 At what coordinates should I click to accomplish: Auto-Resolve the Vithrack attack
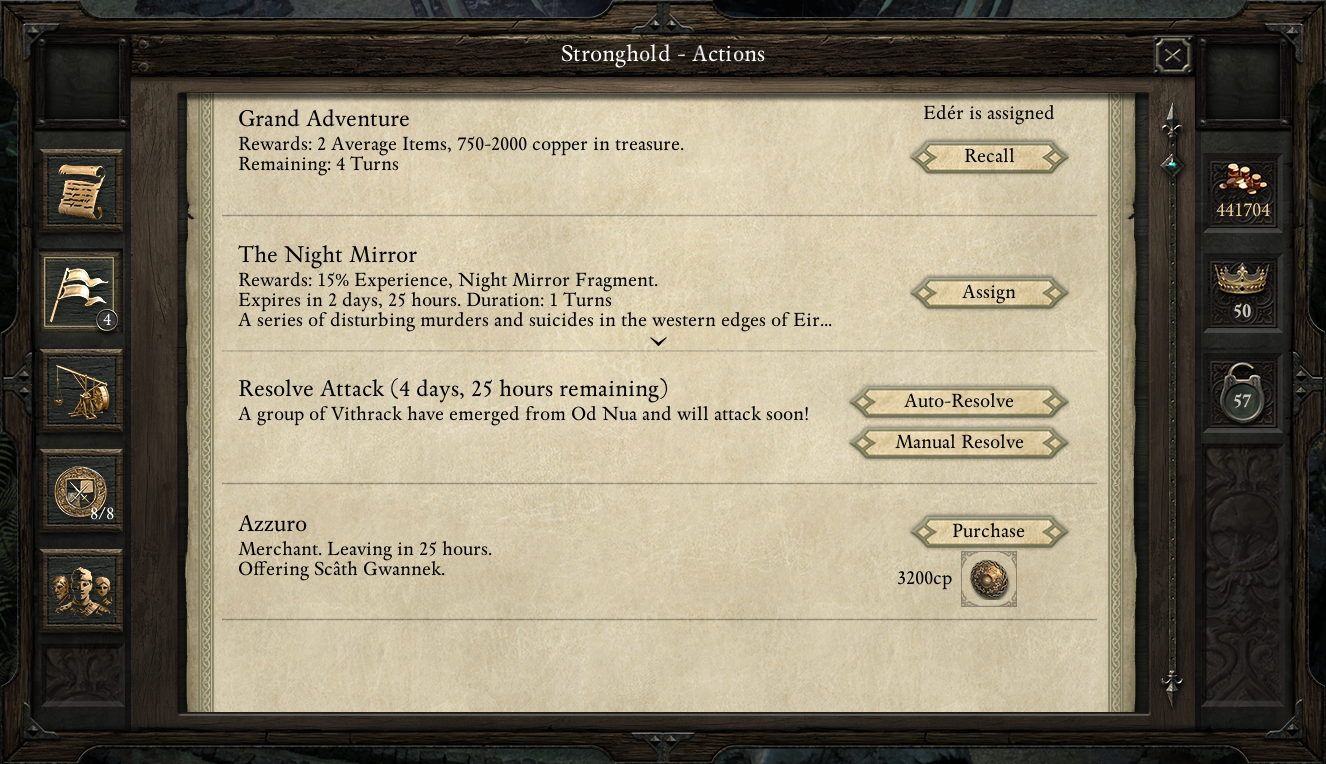[x=959, y=401]
